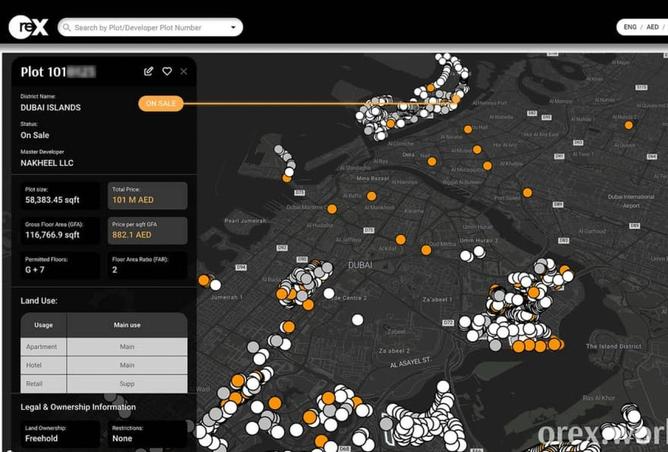Click the Apartment row in Land Use table
The image size is (668, 452).
104,346
